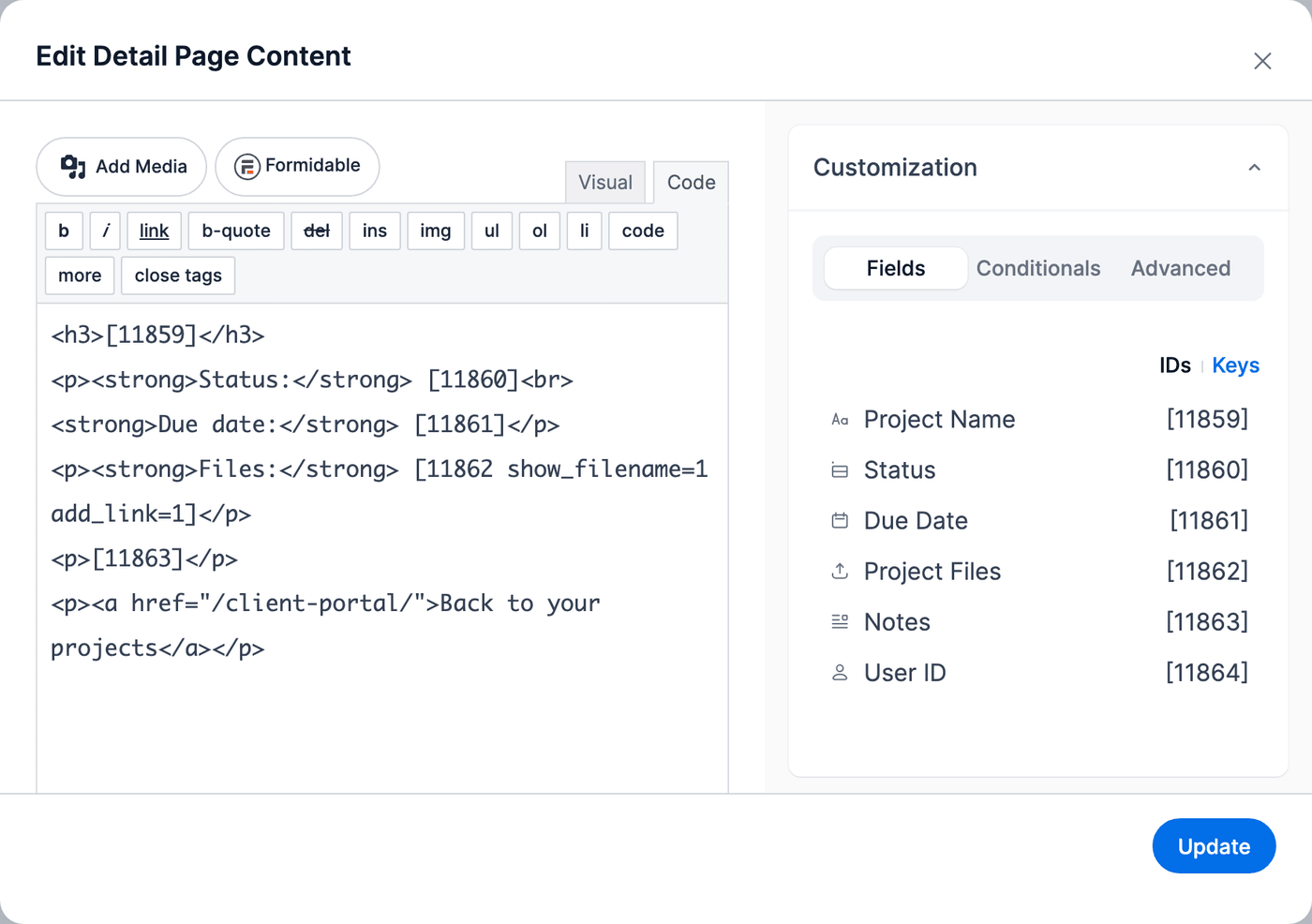
Task: Click the [11864] shortcode in field list
Action: pos(1207,672)
